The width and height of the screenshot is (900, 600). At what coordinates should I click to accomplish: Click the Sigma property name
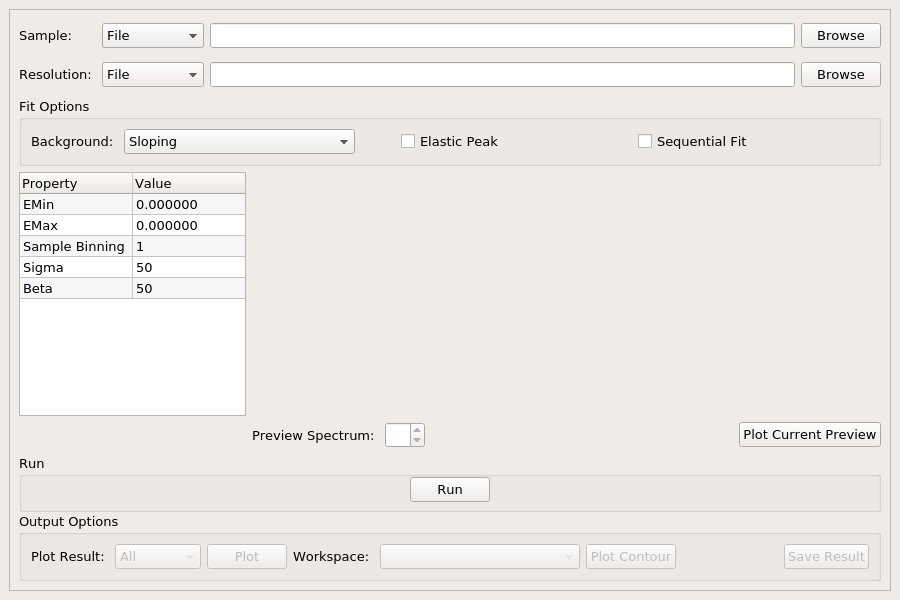point(76,268)
